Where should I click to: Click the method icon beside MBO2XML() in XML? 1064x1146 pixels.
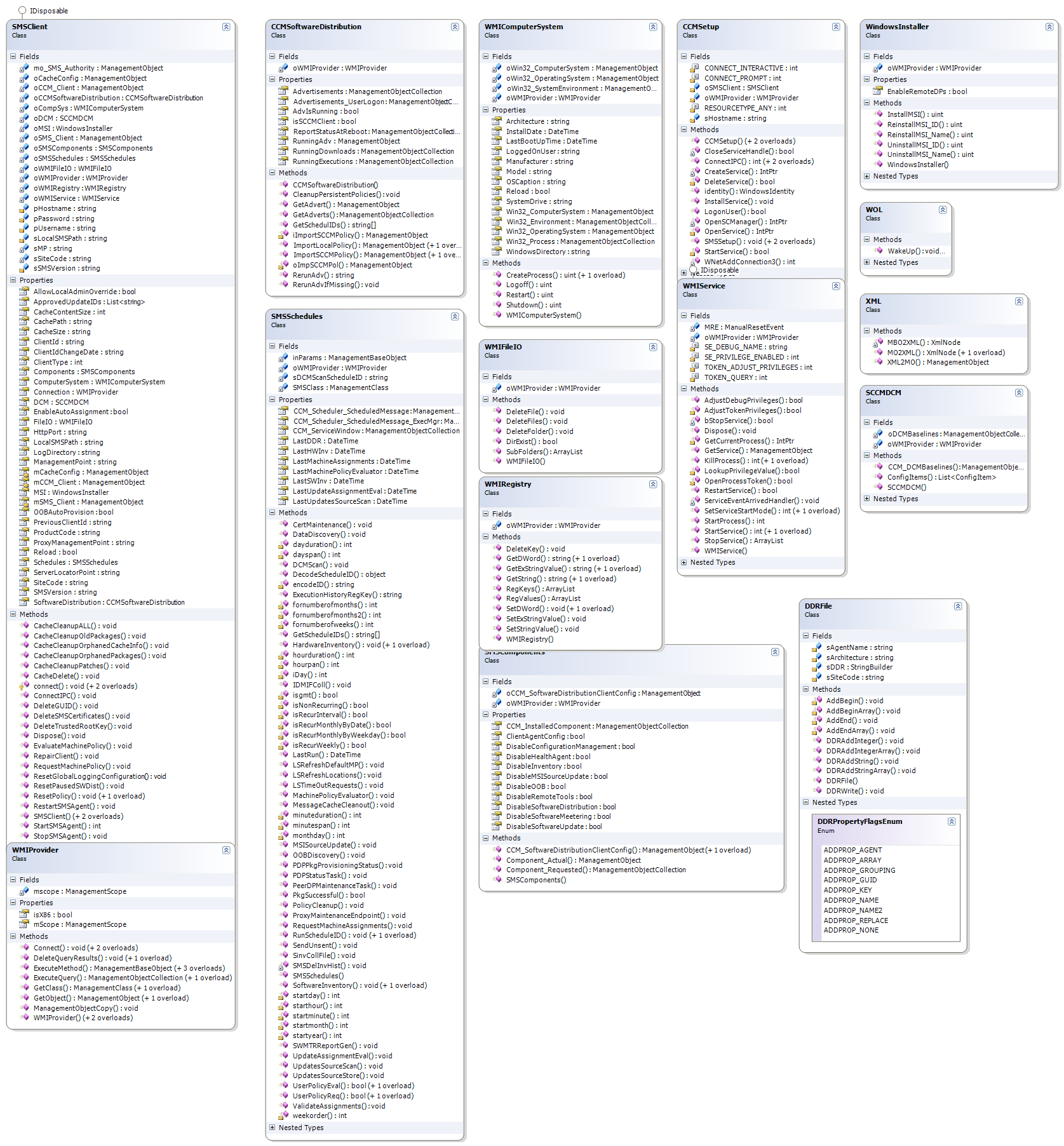tap(879, 342)
